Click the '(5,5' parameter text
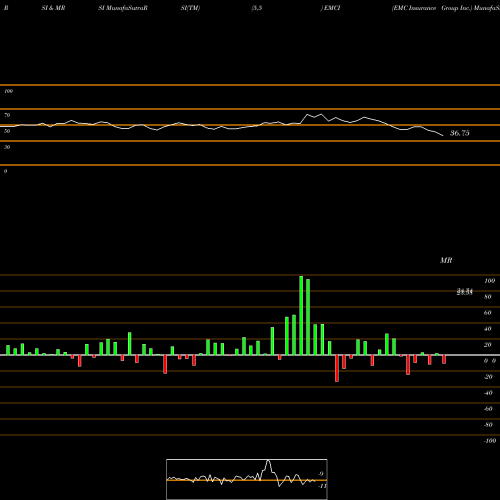 257,8
